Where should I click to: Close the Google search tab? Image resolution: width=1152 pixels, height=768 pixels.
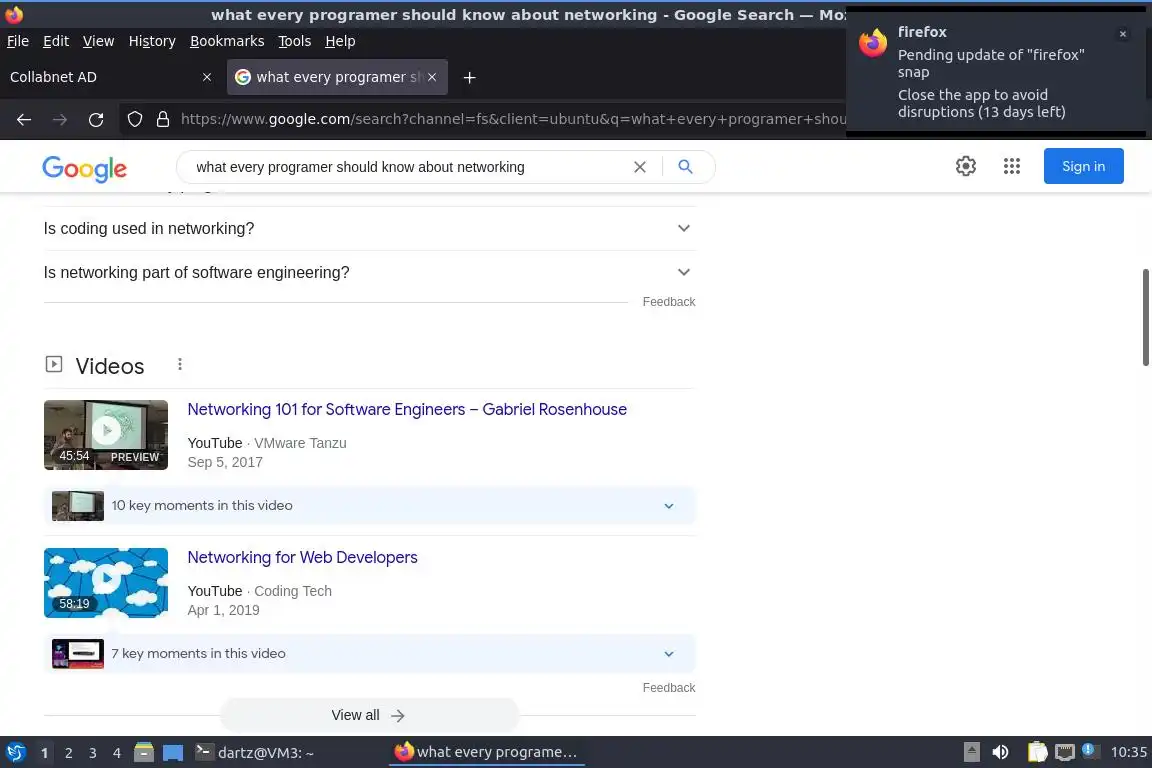pyautogui.click(x=432, y=77)
